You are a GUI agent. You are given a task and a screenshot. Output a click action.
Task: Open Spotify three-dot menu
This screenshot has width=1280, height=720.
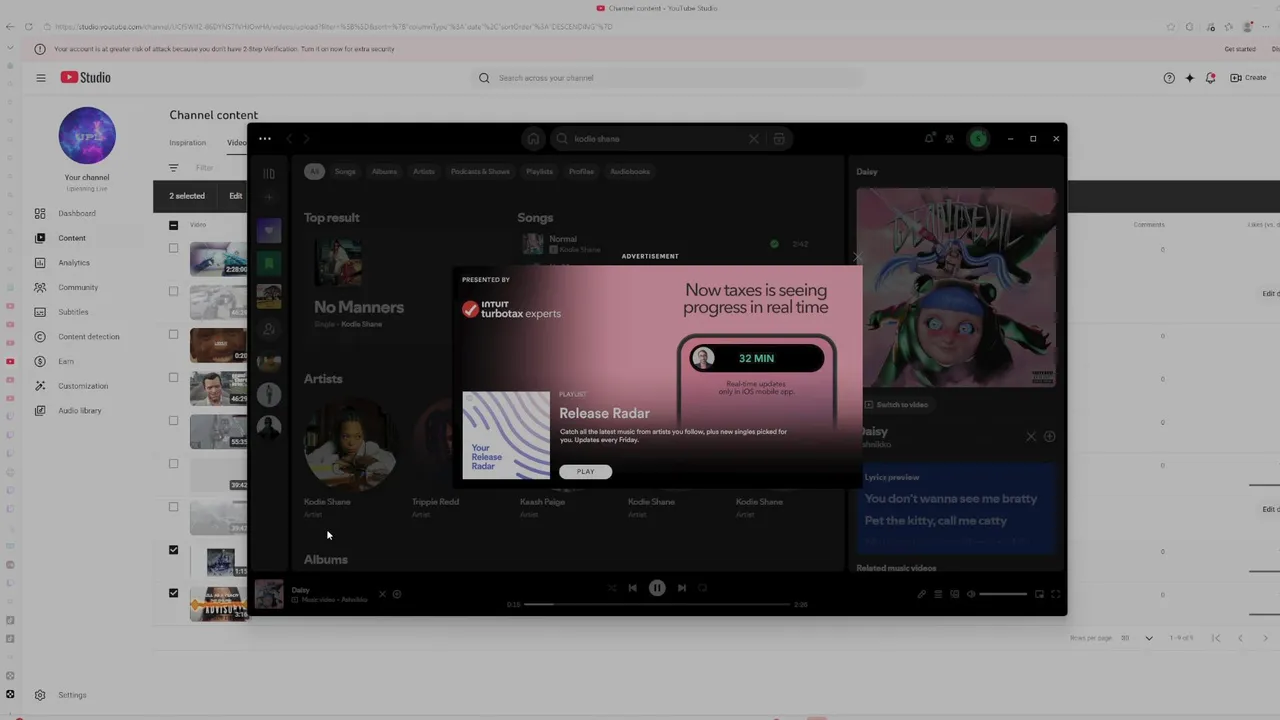(x=264, y=139)
